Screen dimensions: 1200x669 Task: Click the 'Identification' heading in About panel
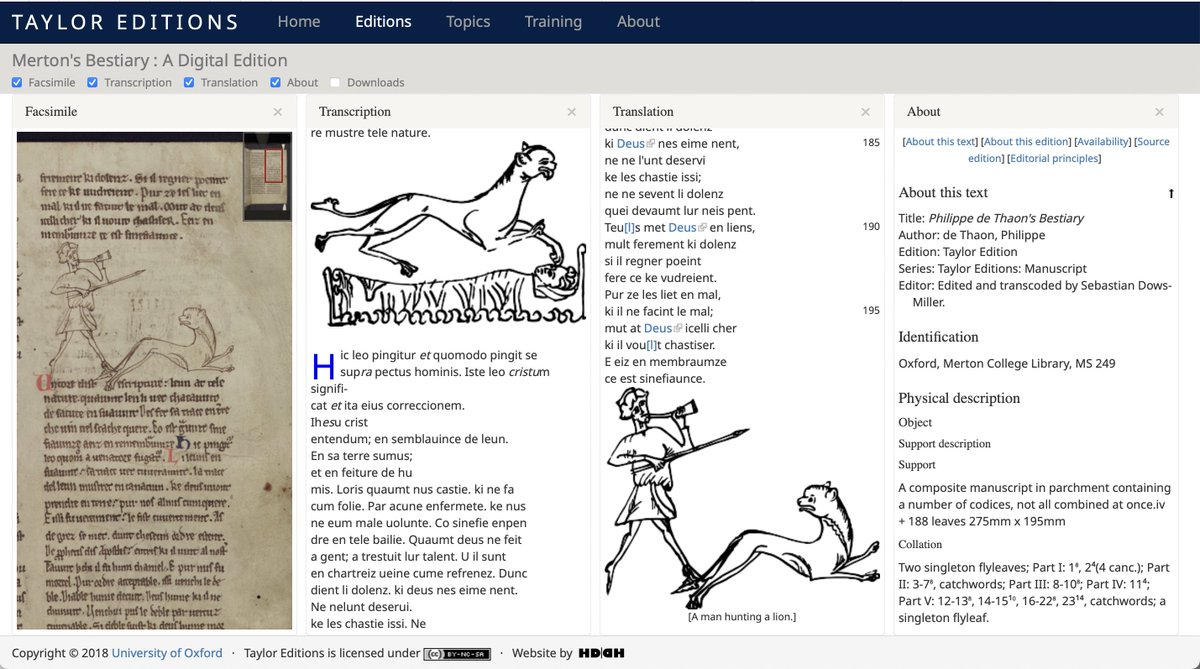938,337
